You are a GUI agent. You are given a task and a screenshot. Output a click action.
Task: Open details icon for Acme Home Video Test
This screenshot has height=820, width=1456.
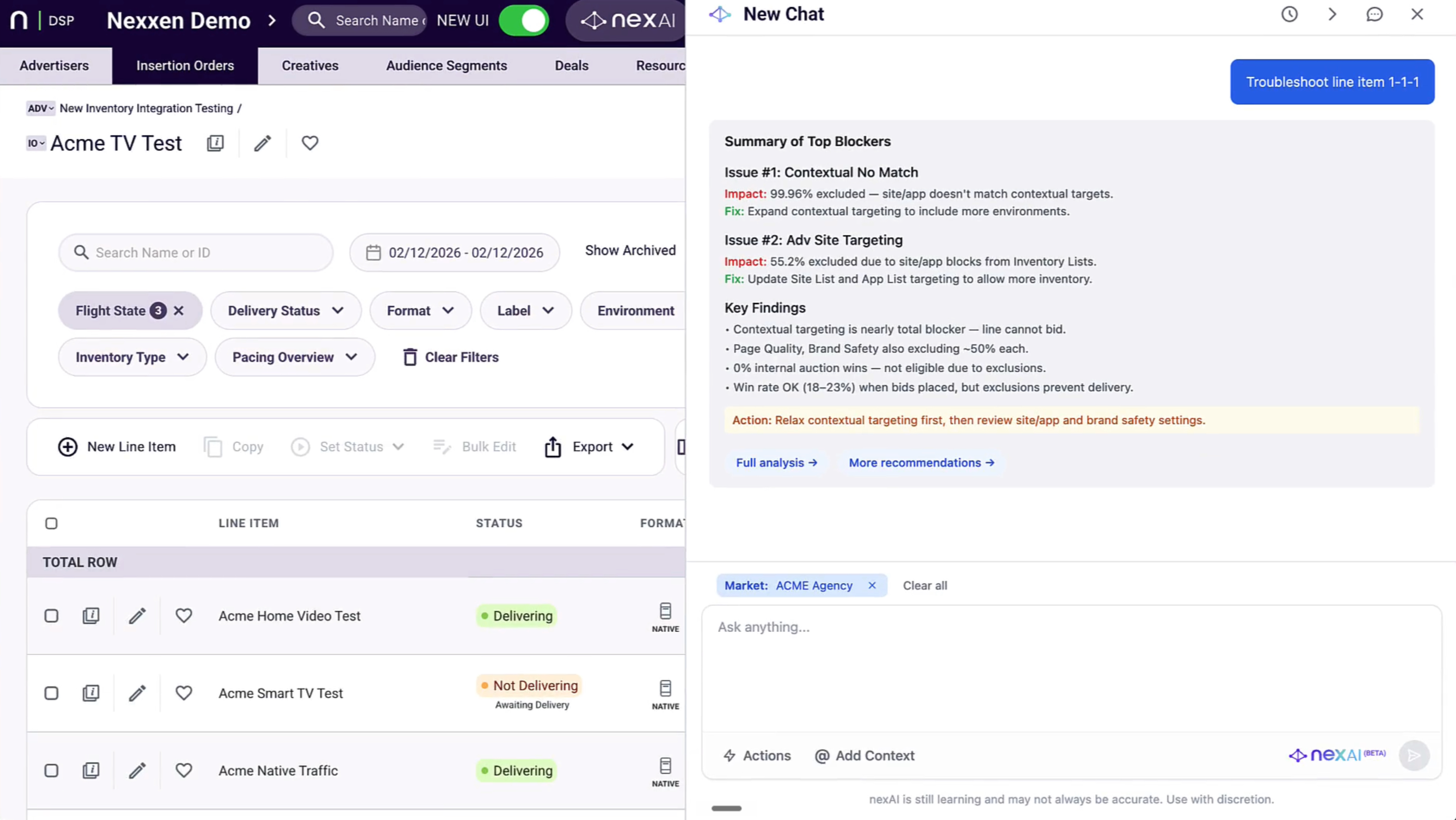coord(91,616)
